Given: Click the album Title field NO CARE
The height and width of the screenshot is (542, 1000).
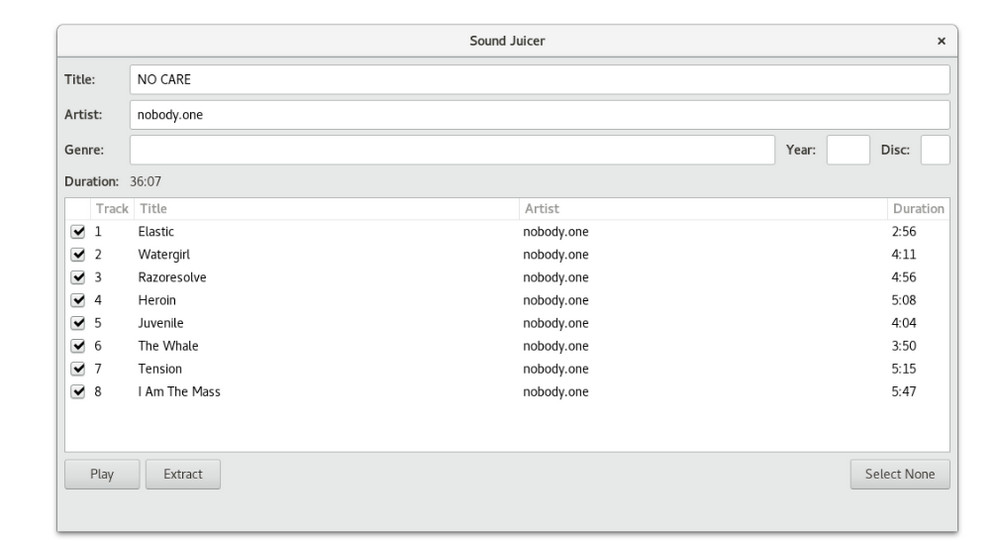Looking at the screenshot, I should pyautogui.click(x=540, y=80).
